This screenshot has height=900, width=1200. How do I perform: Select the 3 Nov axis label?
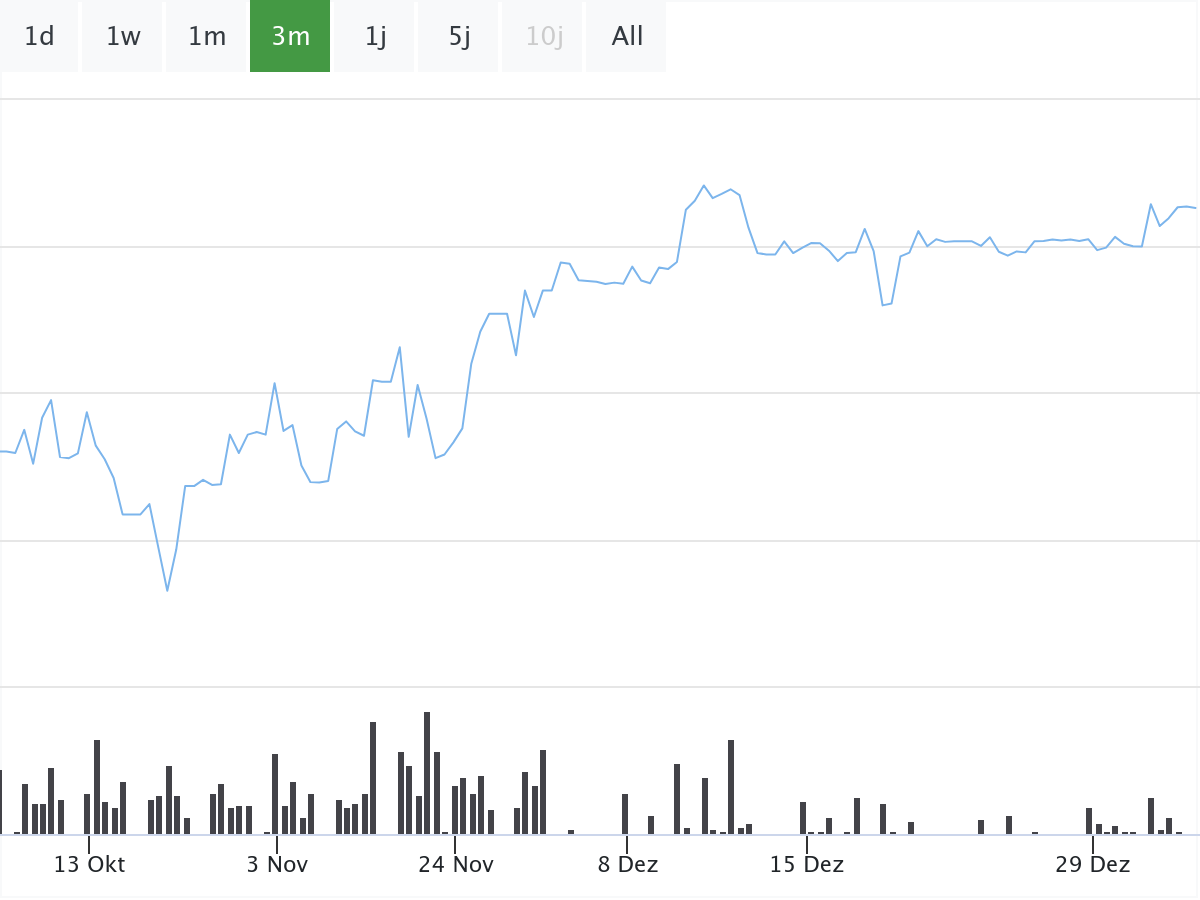(277, 864)
